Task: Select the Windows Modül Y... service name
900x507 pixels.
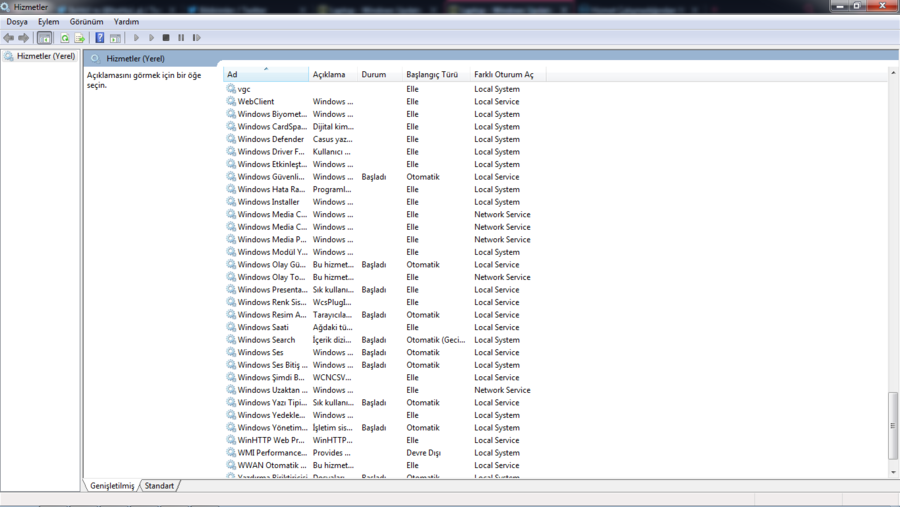Action: pyautogui.click(x=272, y=251)
